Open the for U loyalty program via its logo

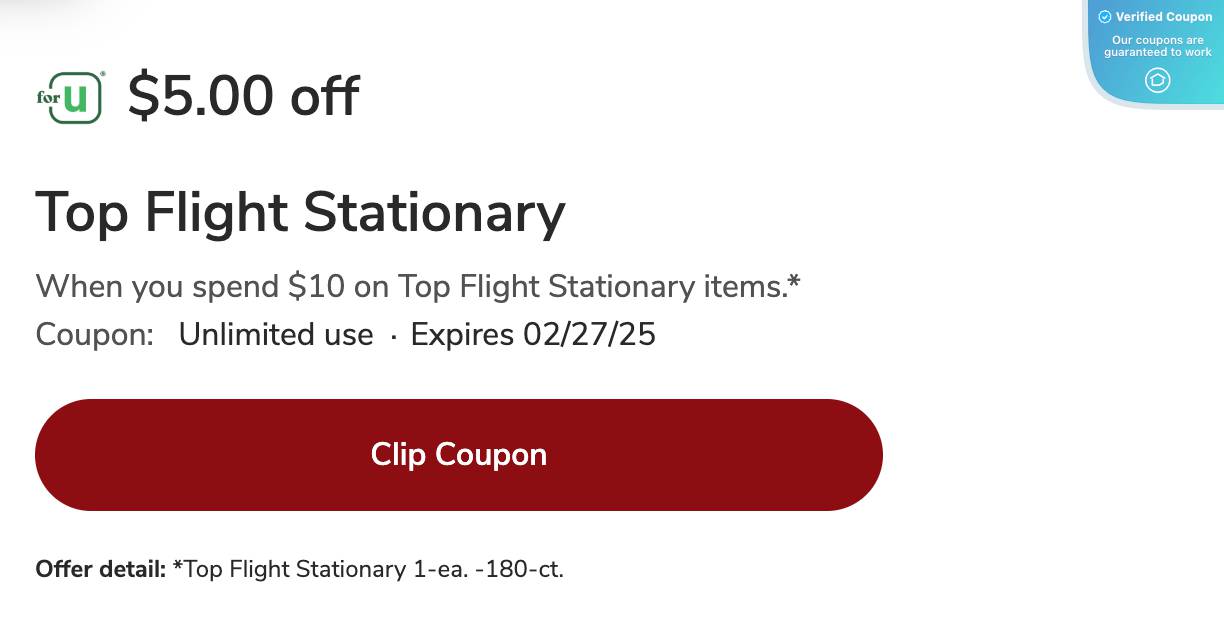coord(70,95)
